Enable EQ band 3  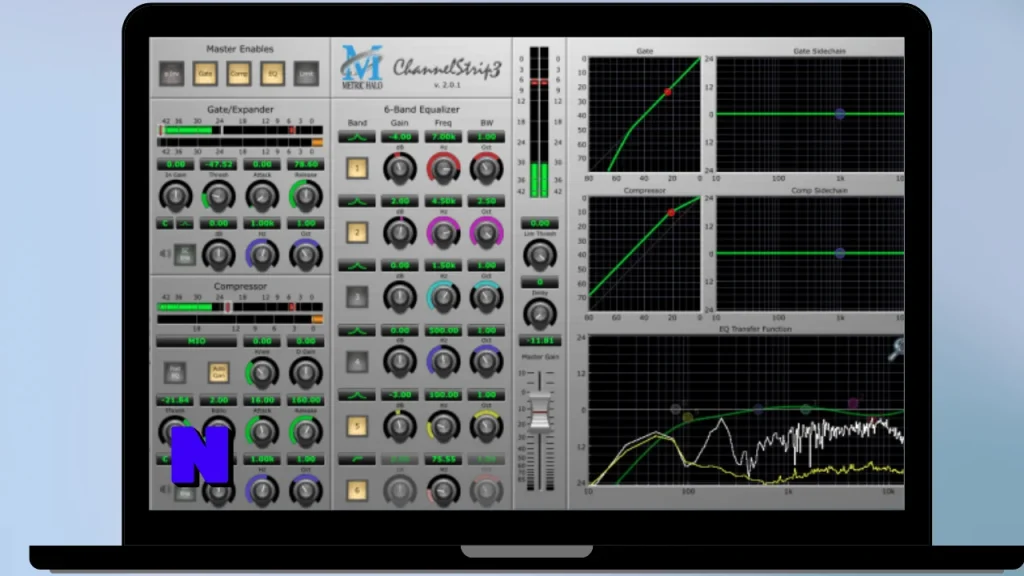pos(357,297)
